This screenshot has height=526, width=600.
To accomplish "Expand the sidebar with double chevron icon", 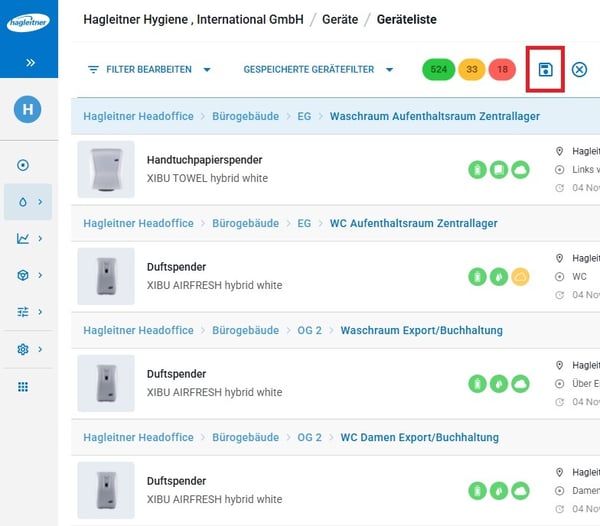I will (x=30, y=62).
